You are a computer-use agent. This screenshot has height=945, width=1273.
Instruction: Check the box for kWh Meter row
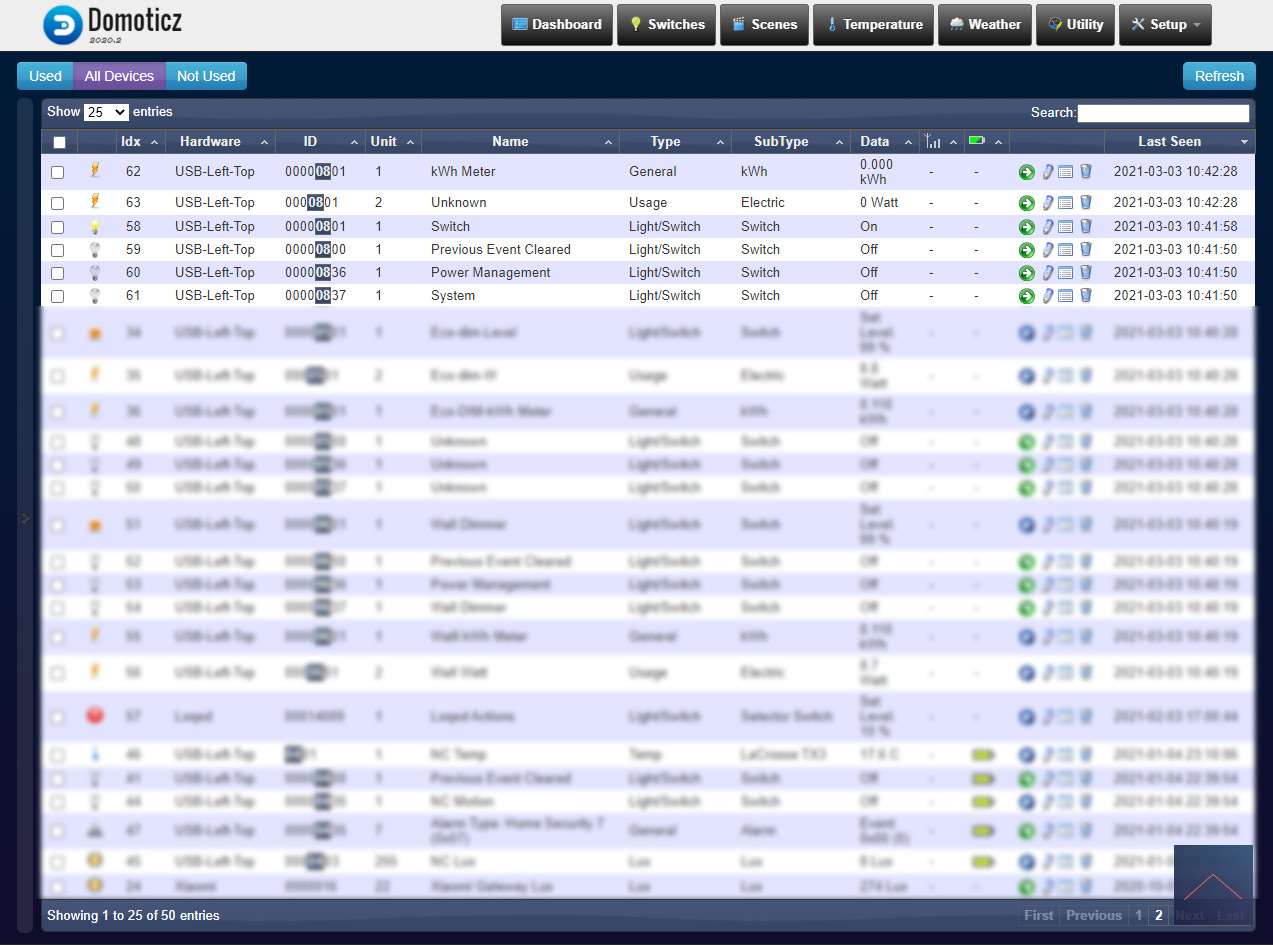[58, 172]
